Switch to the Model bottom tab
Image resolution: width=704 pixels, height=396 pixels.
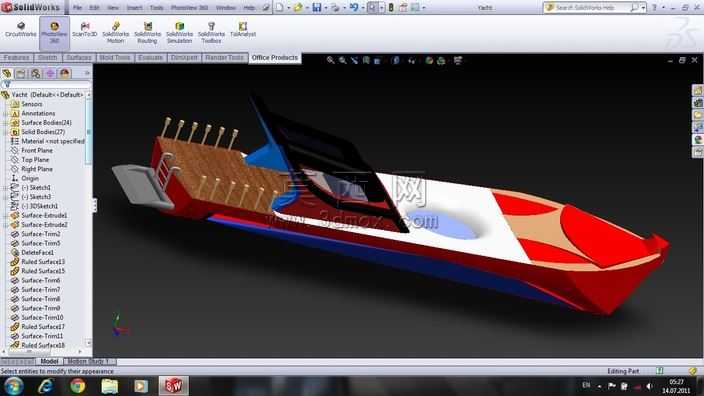tap(49, 361)
